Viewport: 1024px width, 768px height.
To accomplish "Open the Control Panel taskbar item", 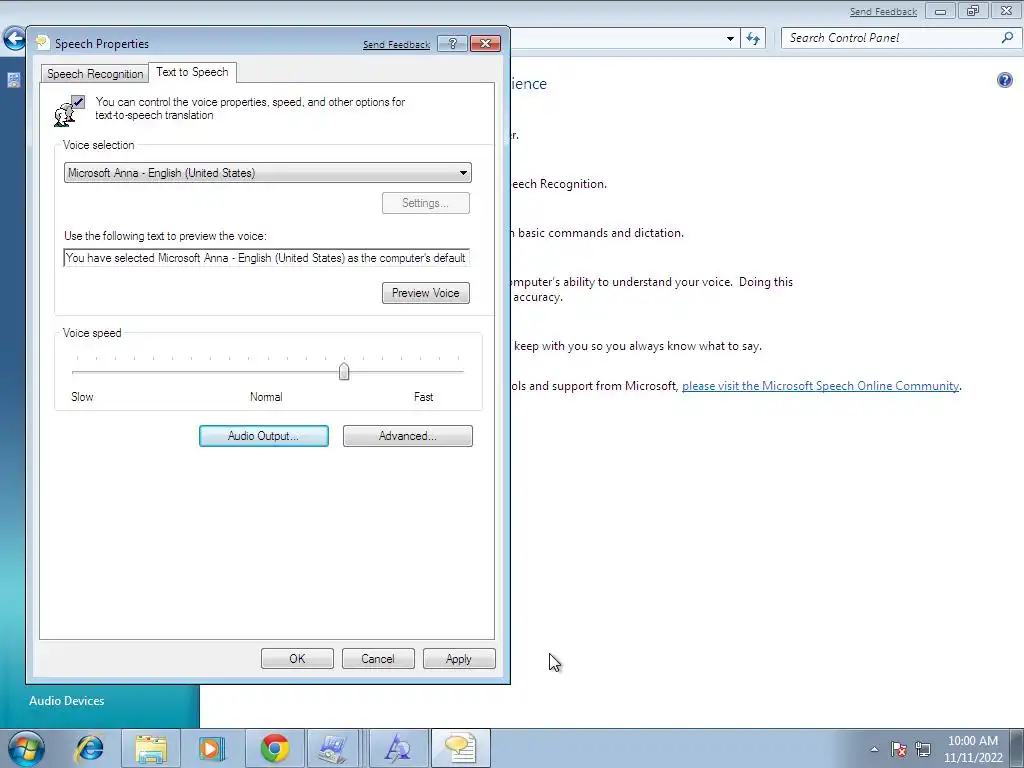I will [x=333, y=748].
